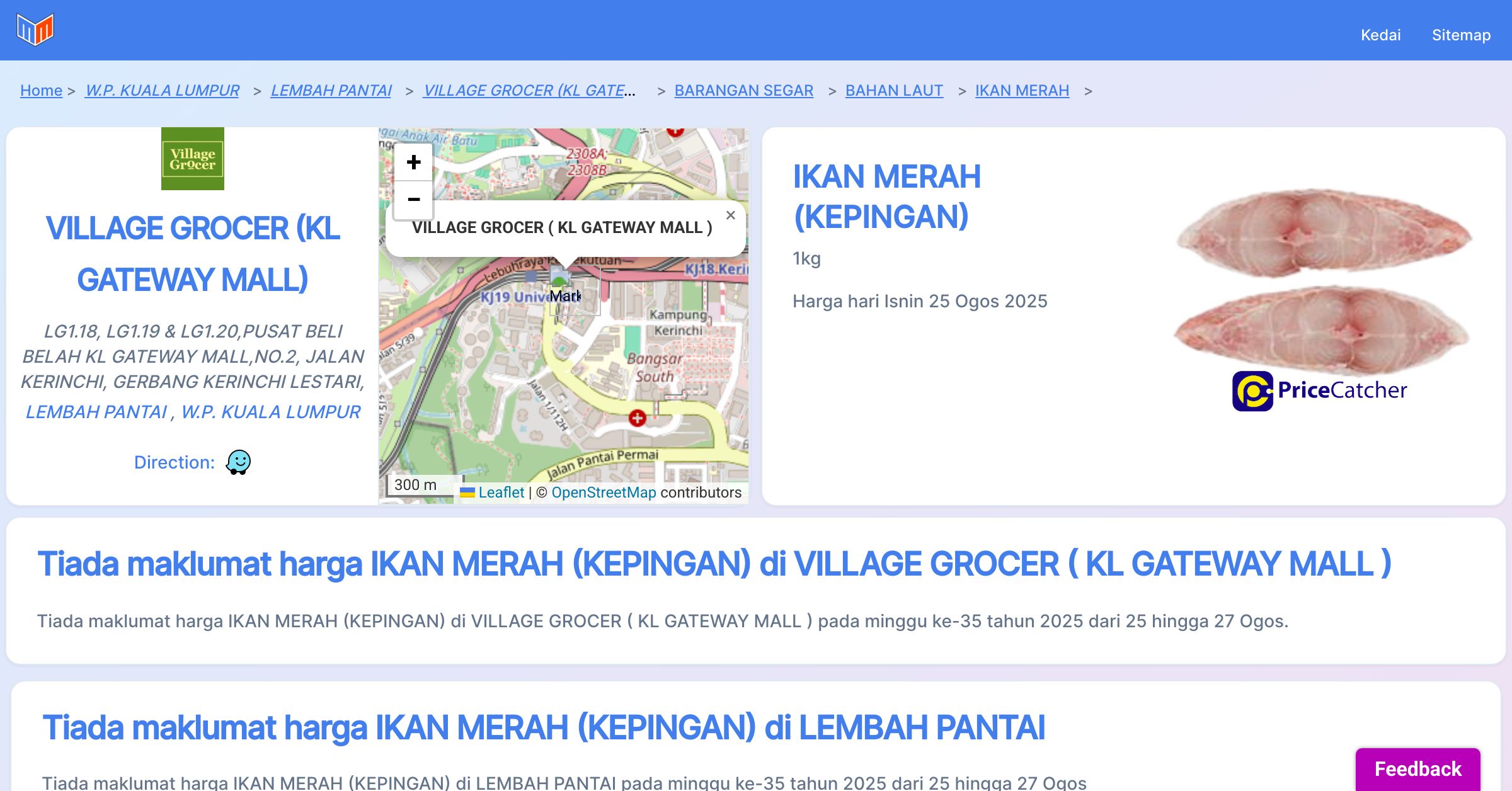The height and width of the screenshot is (791, 1512).
Task: Zoom out on the map
Action: click(x=413, y=200)
